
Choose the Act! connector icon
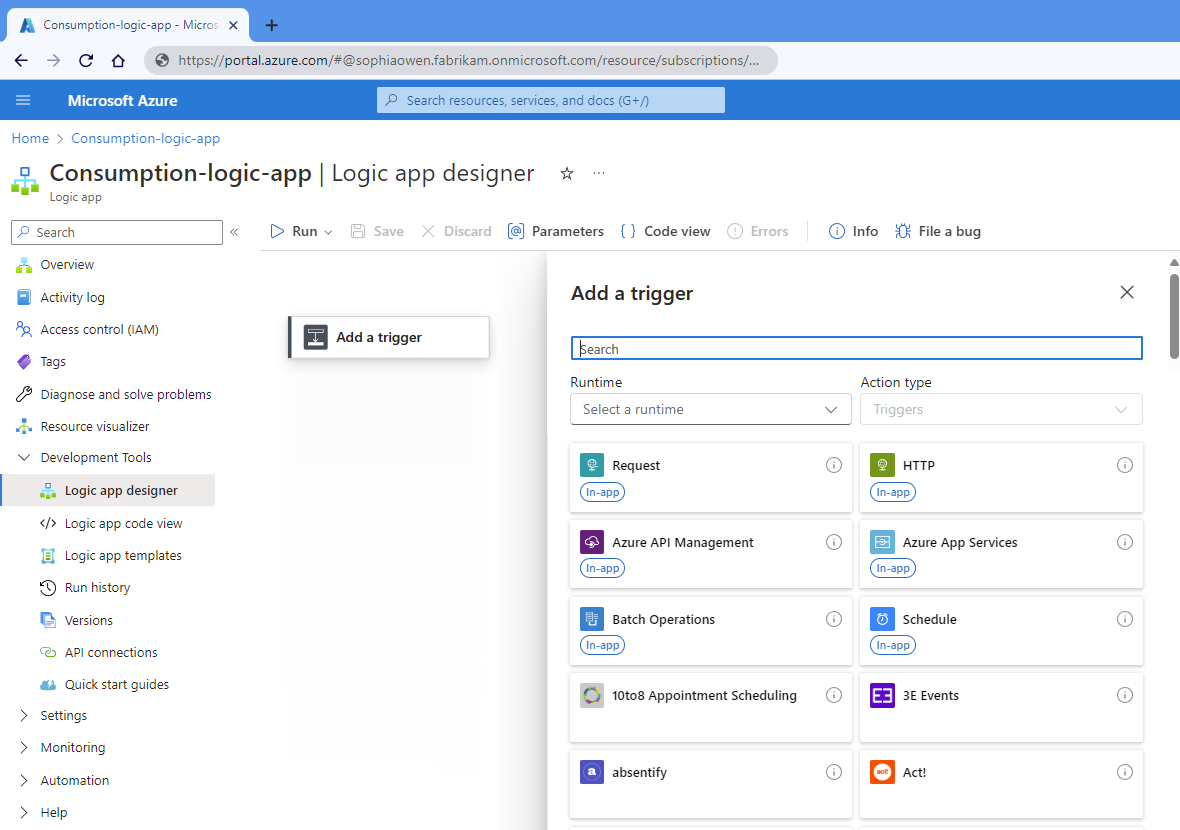point(882,772)
